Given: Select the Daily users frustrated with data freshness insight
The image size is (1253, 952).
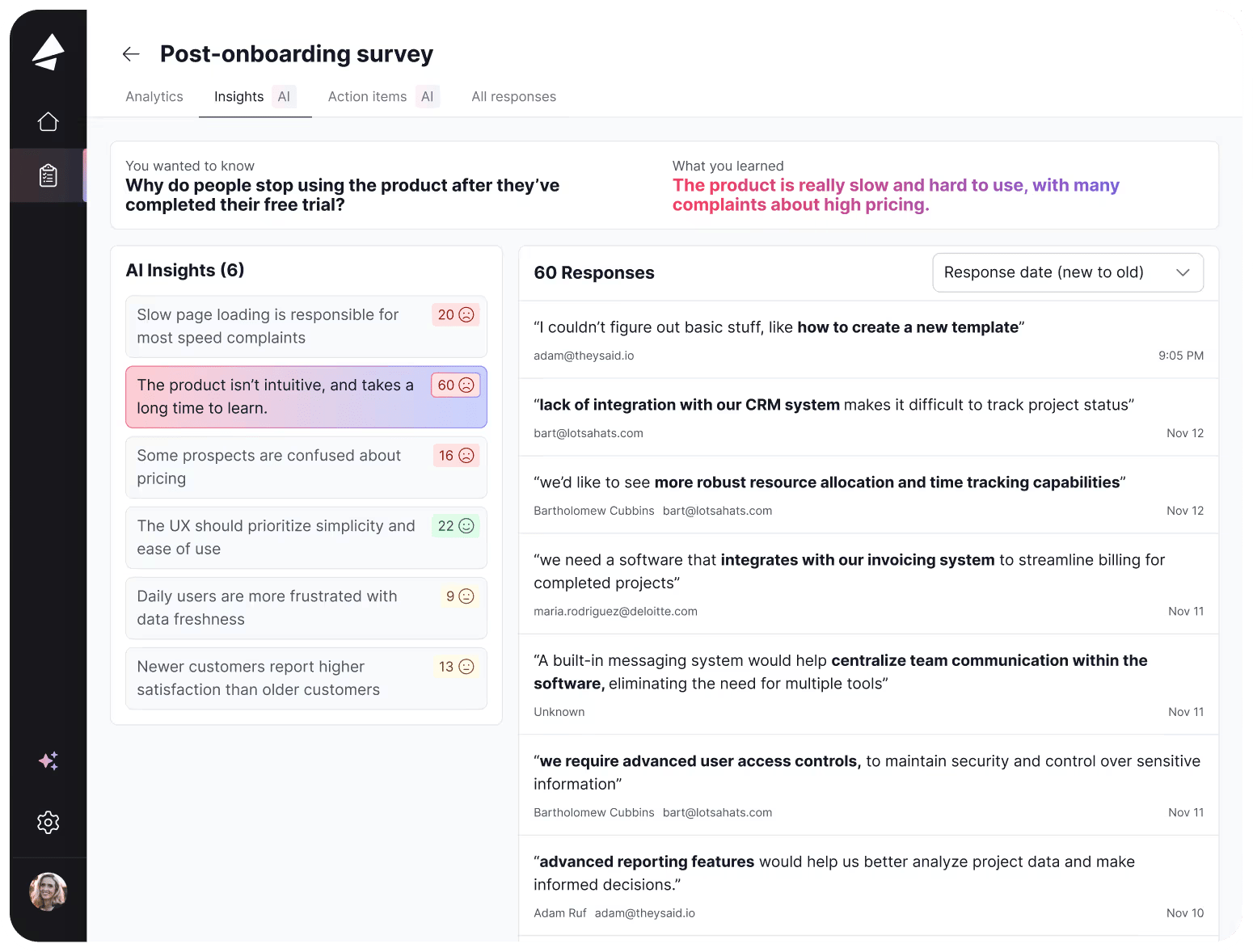Looking at the screenshot, I should (306, 608).
